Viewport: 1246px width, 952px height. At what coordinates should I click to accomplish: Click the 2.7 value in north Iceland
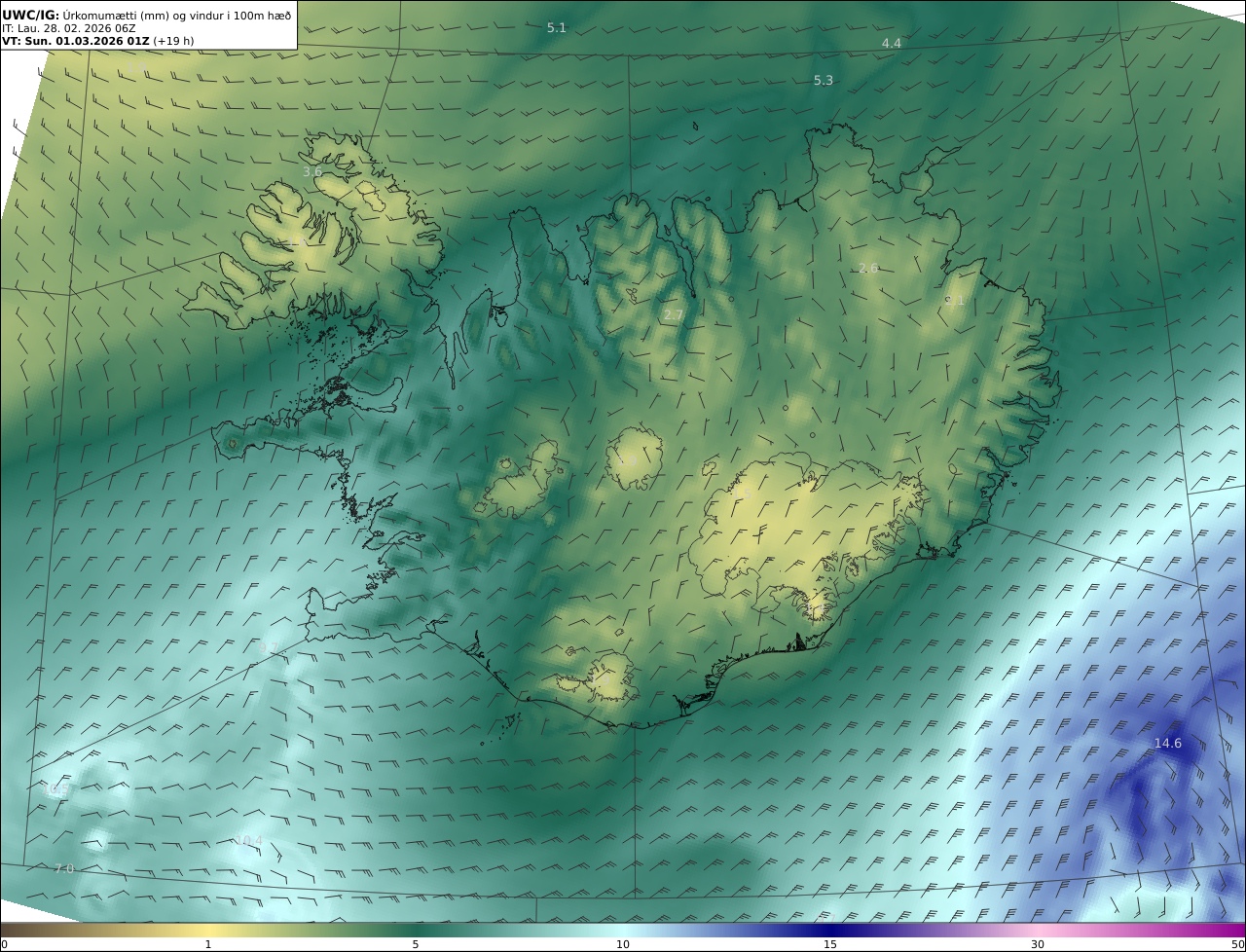[x=674, y=315]
